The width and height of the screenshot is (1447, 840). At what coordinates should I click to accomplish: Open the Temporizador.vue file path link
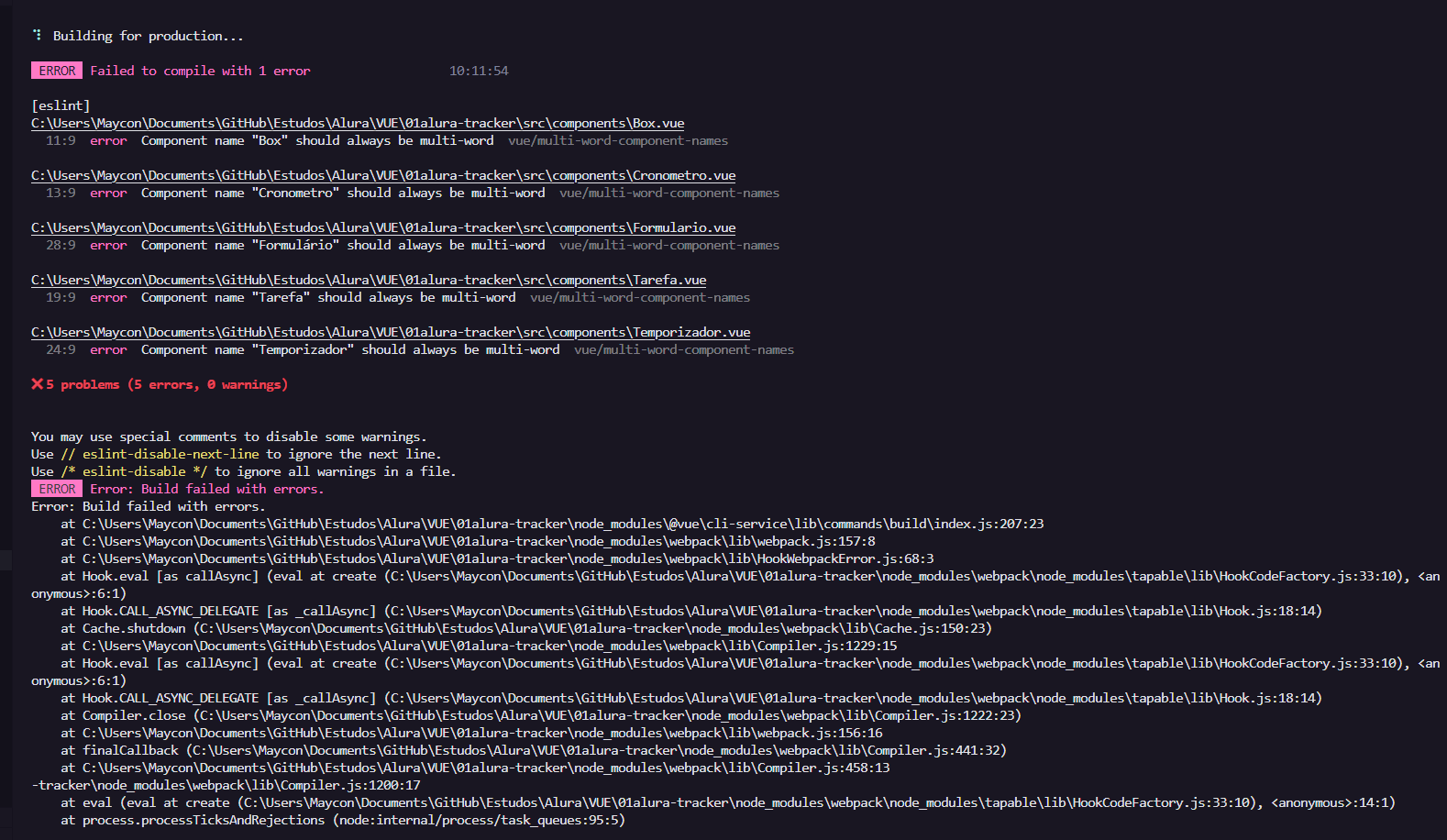click(x=391, y=332)
